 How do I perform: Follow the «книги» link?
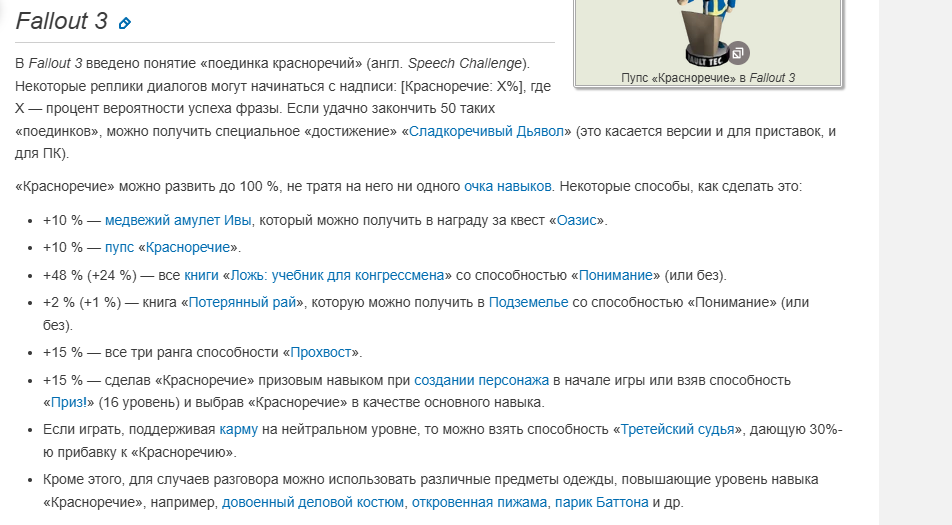(202, 276)
